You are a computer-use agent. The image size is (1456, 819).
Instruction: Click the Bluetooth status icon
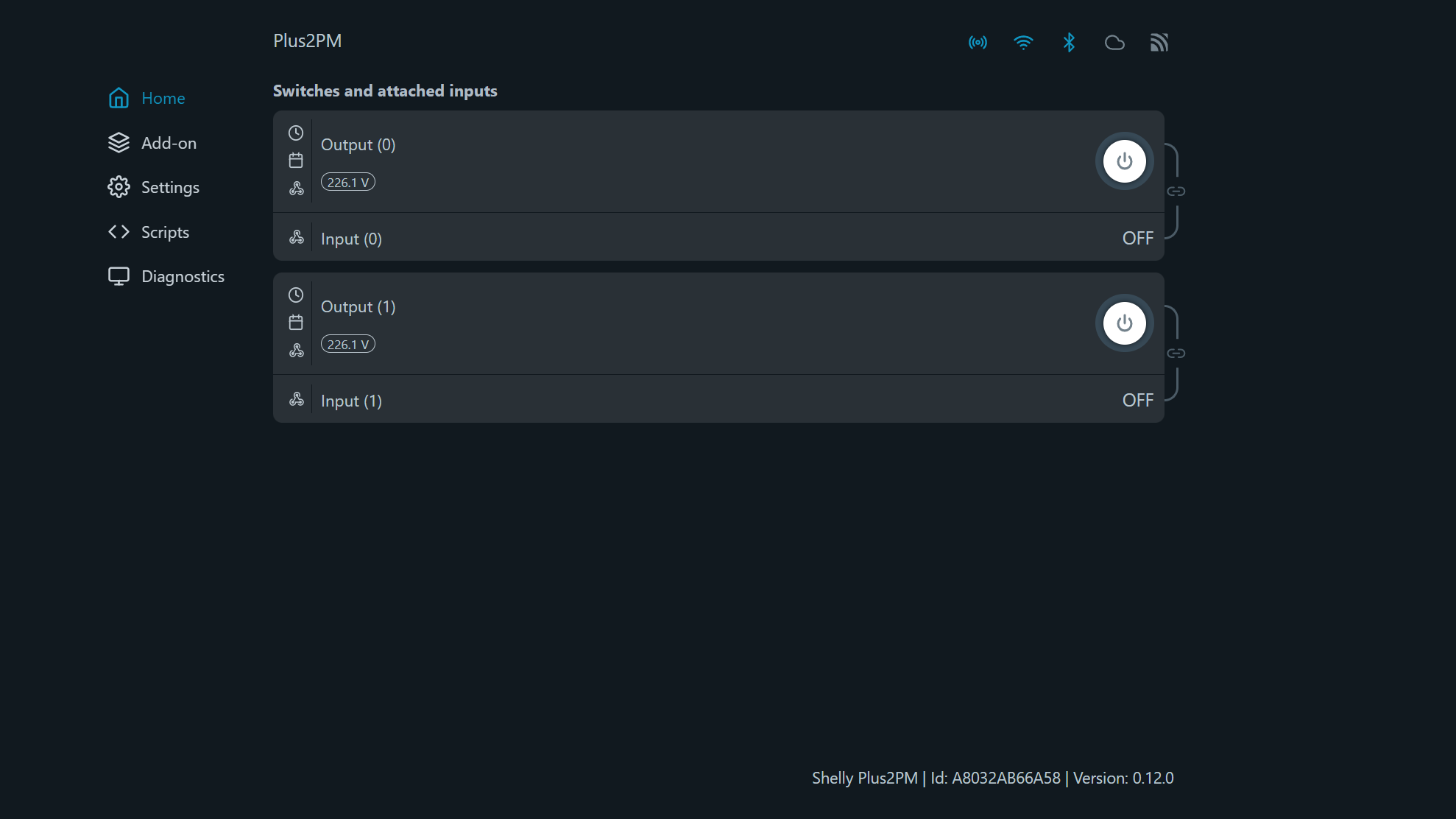click(x=1068, y=42)
